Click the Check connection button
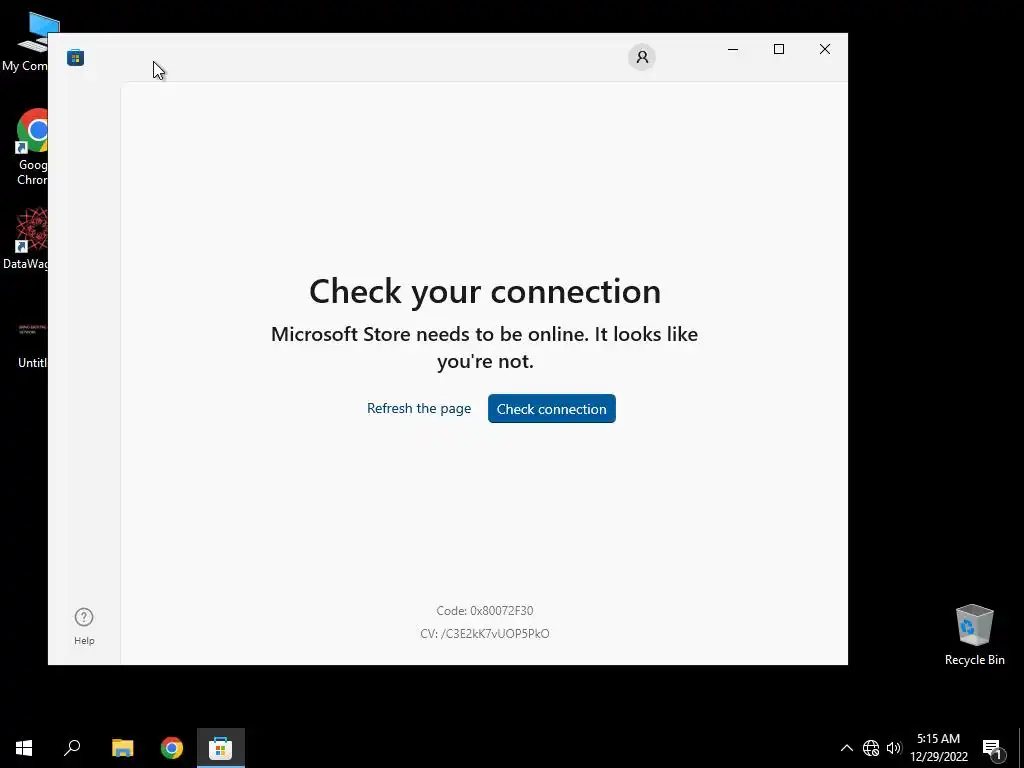The height and width of the screenshot is (768, 1024). coord(552,409)
